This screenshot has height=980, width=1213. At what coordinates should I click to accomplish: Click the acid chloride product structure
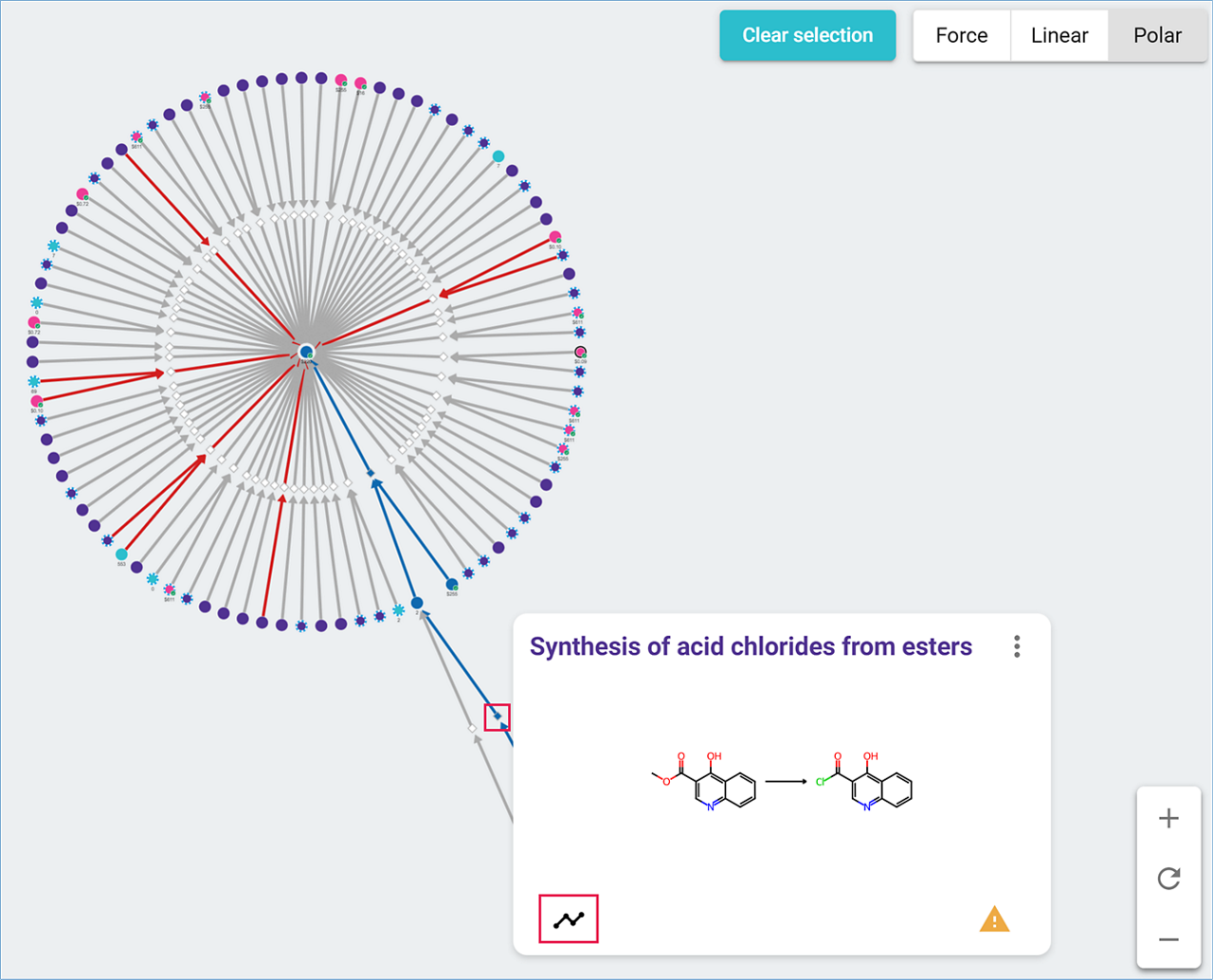point(863,782)
